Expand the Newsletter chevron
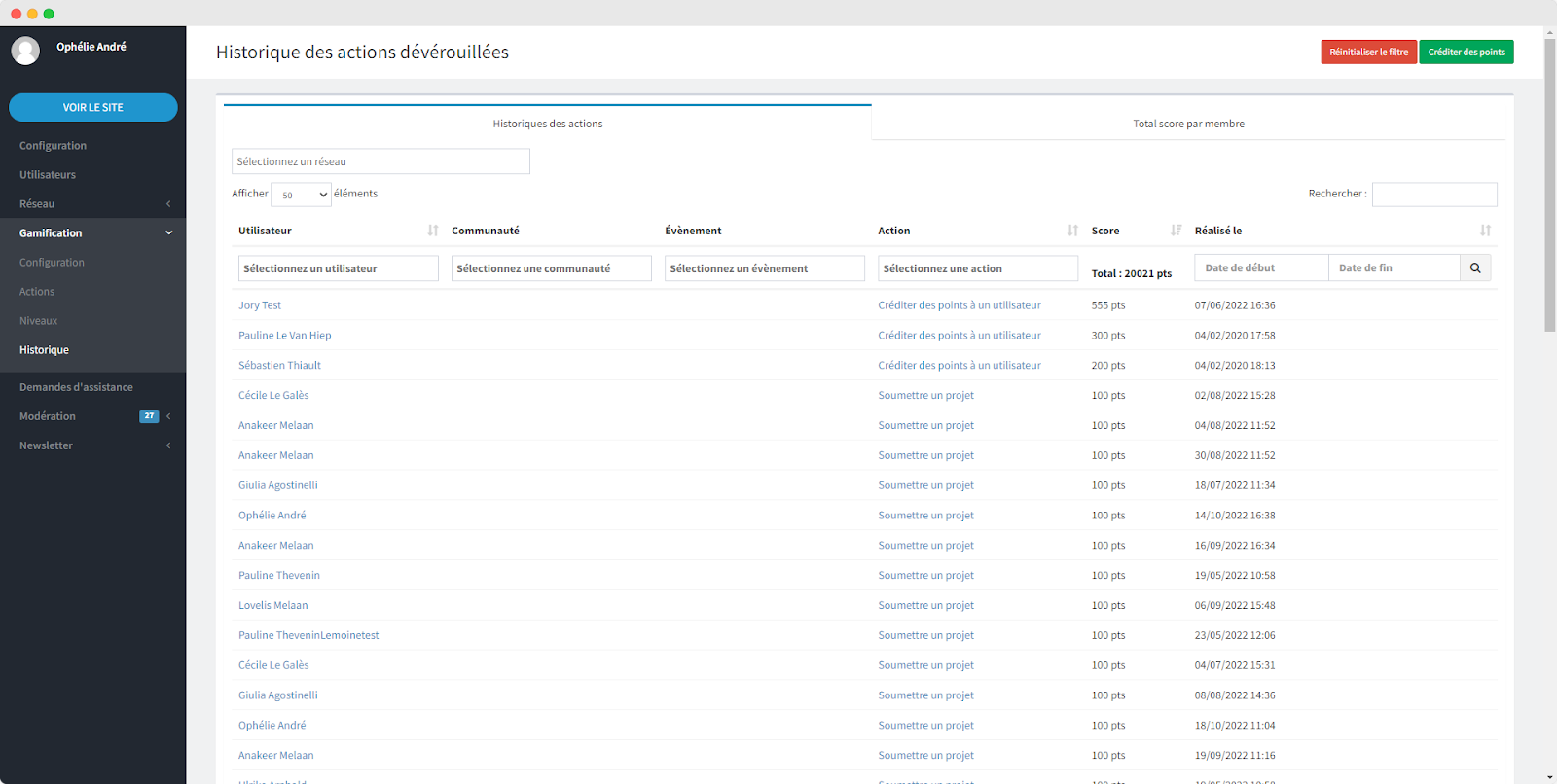 (168, 445)
